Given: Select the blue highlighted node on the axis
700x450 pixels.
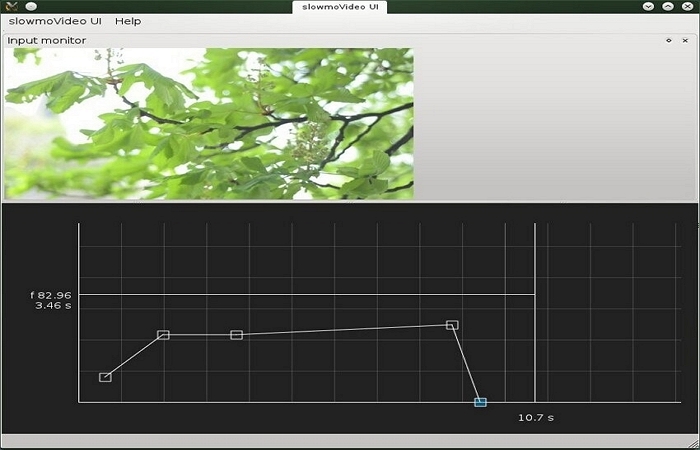Looking at the screenshot, I should [x=480, y=402].
